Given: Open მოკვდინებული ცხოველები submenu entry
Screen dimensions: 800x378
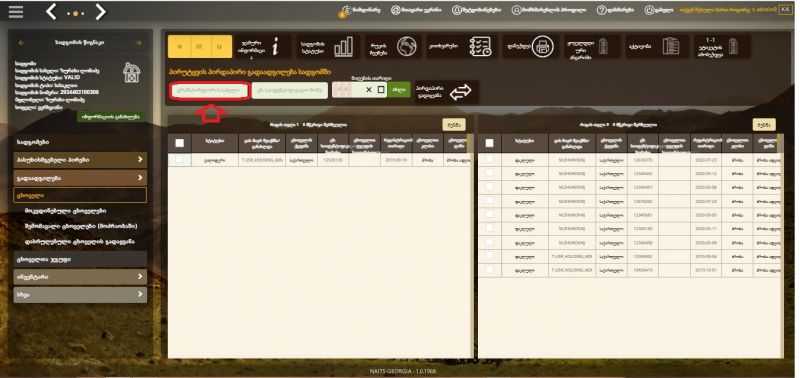Looking at the screenshot, I should [65, 211].
